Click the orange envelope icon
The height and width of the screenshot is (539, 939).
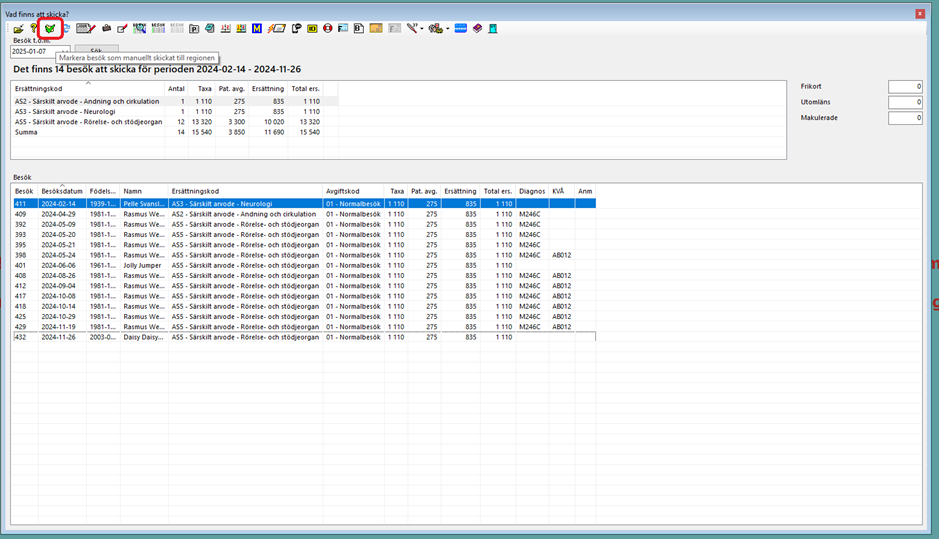point(376,28)
